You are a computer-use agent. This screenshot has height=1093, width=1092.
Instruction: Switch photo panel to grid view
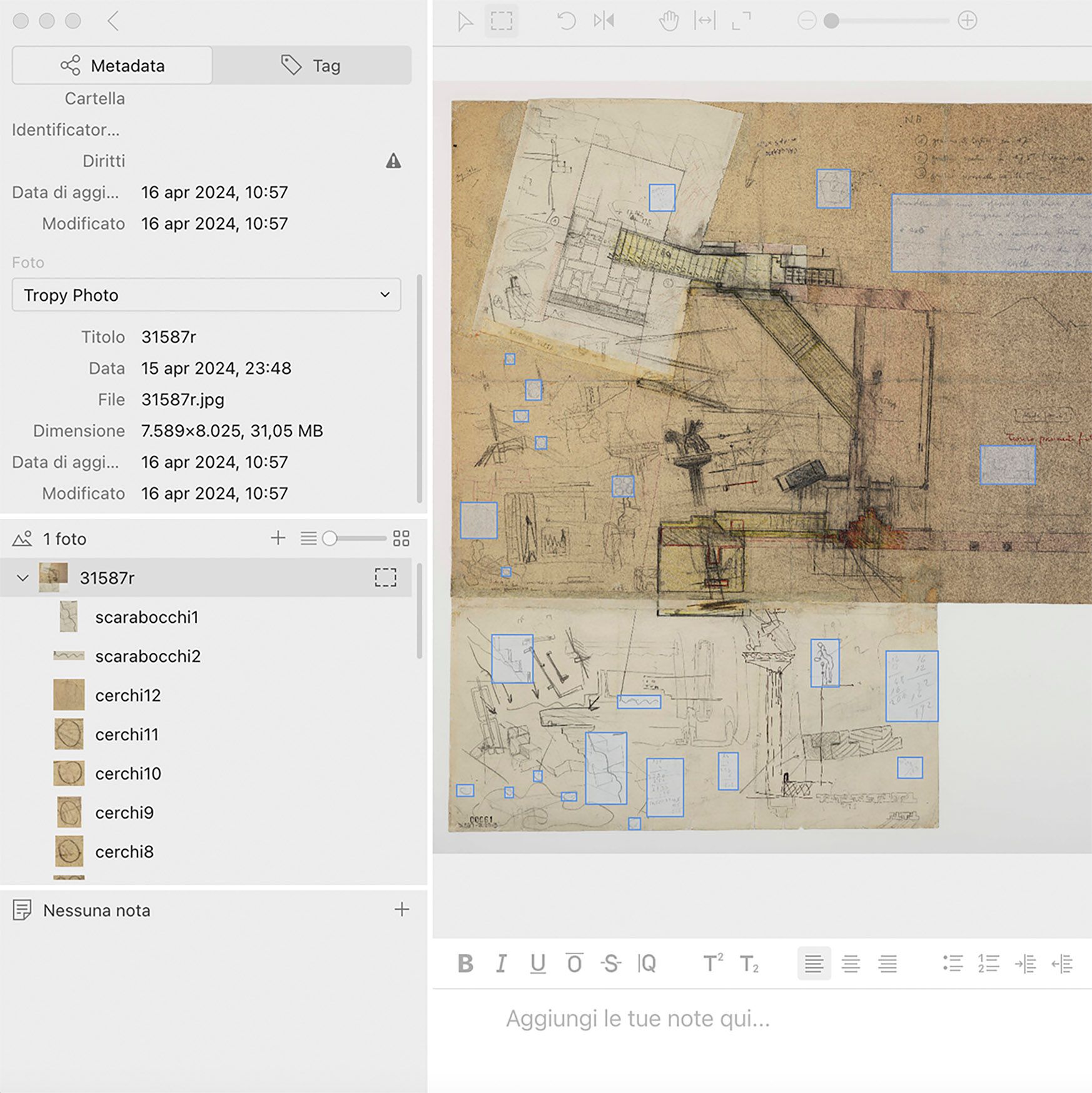(x=402, y=538)
